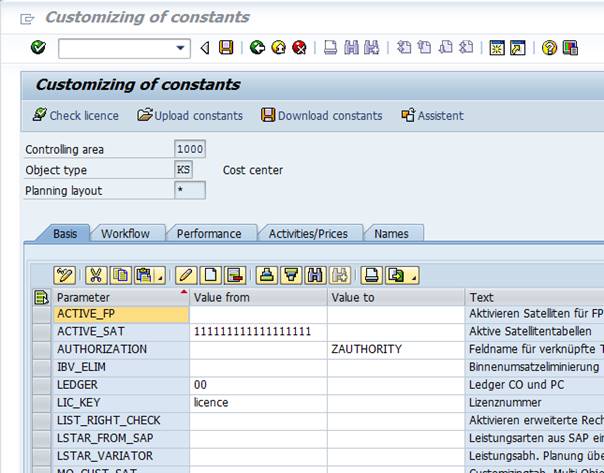Open the Activities/Prices tab
This screenshot has width=604, height=473.
click(308, 234)
